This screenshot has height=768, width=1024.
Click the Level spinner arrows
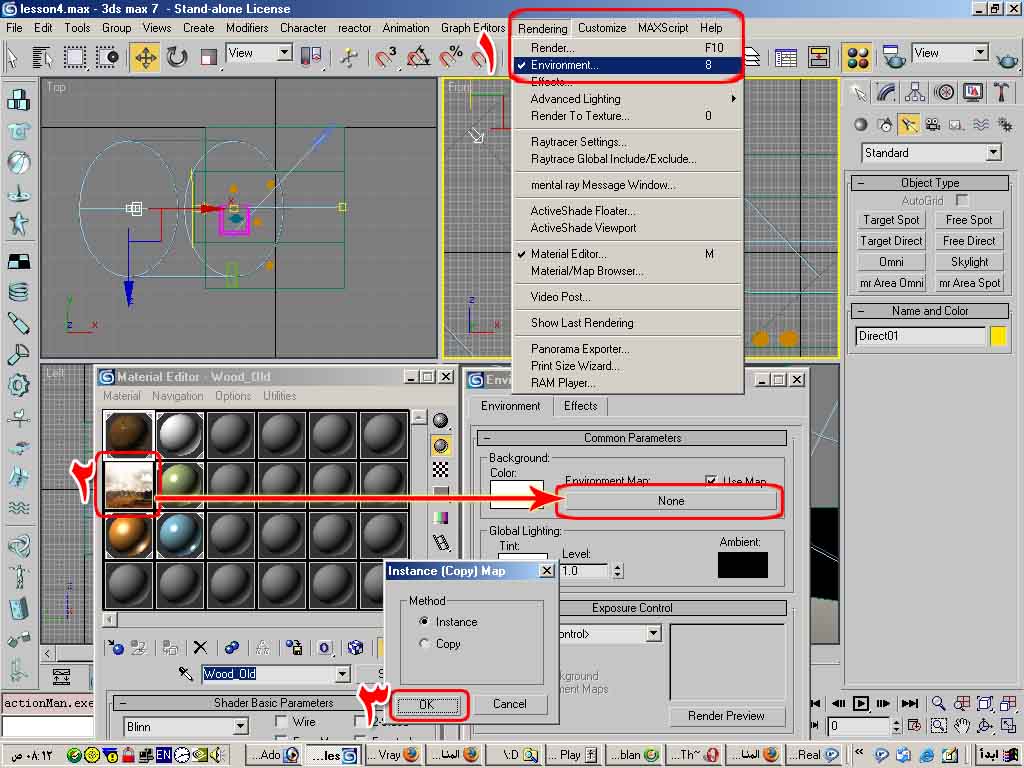pyautogui.click(x=617, y=571)
